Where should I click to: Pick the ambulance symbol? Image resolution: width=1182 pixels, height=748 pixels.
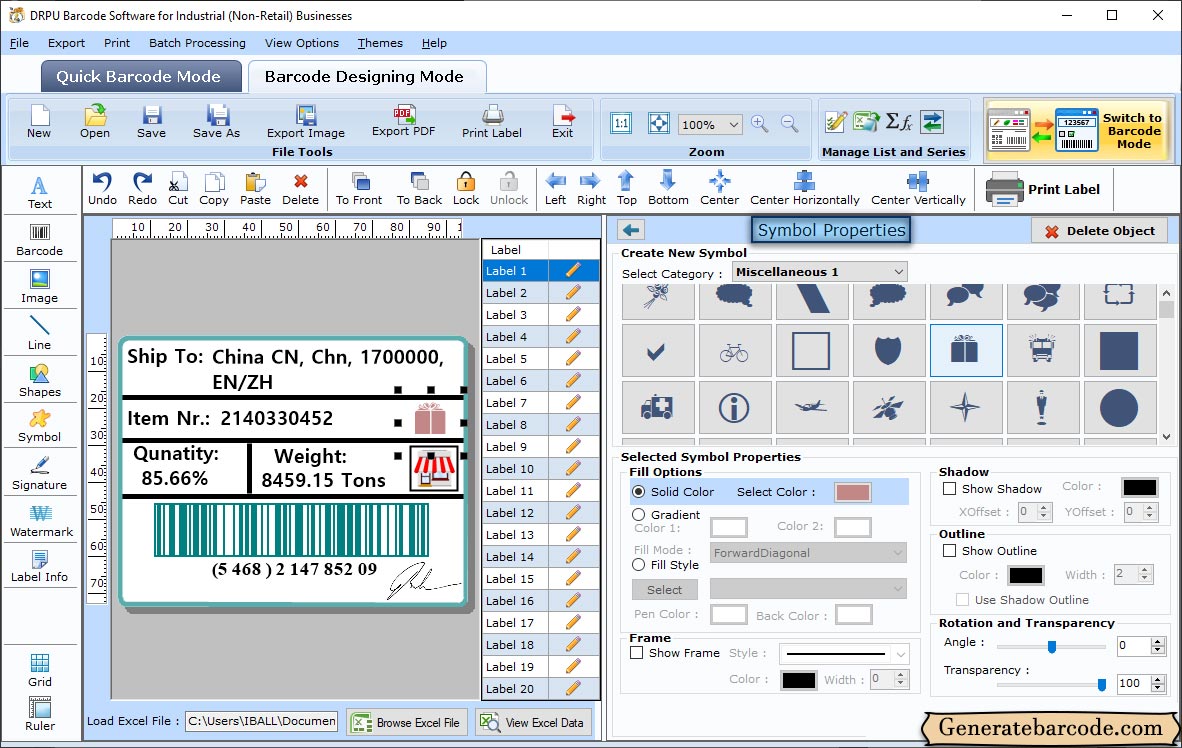click(x=657, y=408)
